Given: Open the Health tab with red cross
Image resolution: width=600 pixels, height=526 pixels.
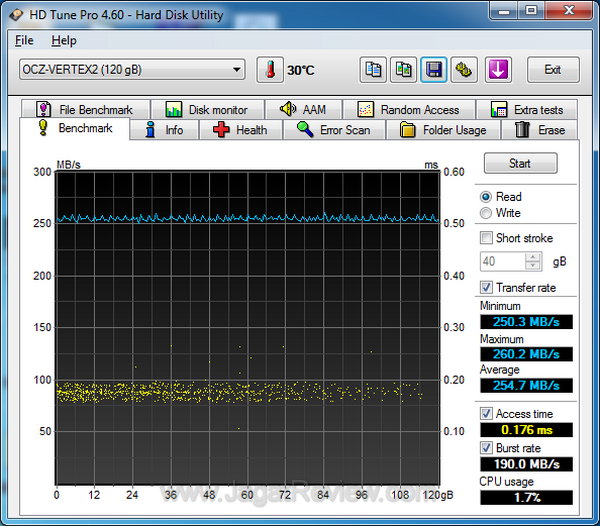Looking at the screenshot, I should [x=239, y=130].
